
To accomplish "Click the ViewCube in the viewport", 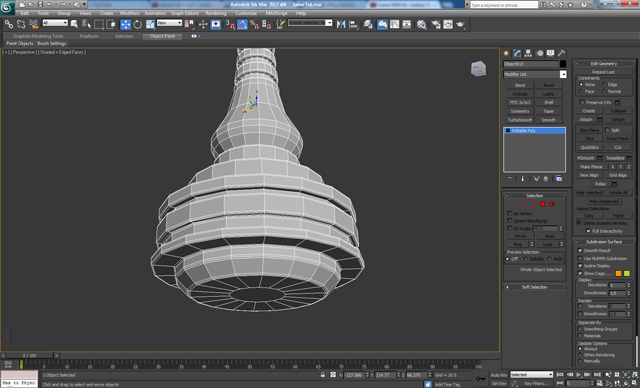I will coord(478,69).
